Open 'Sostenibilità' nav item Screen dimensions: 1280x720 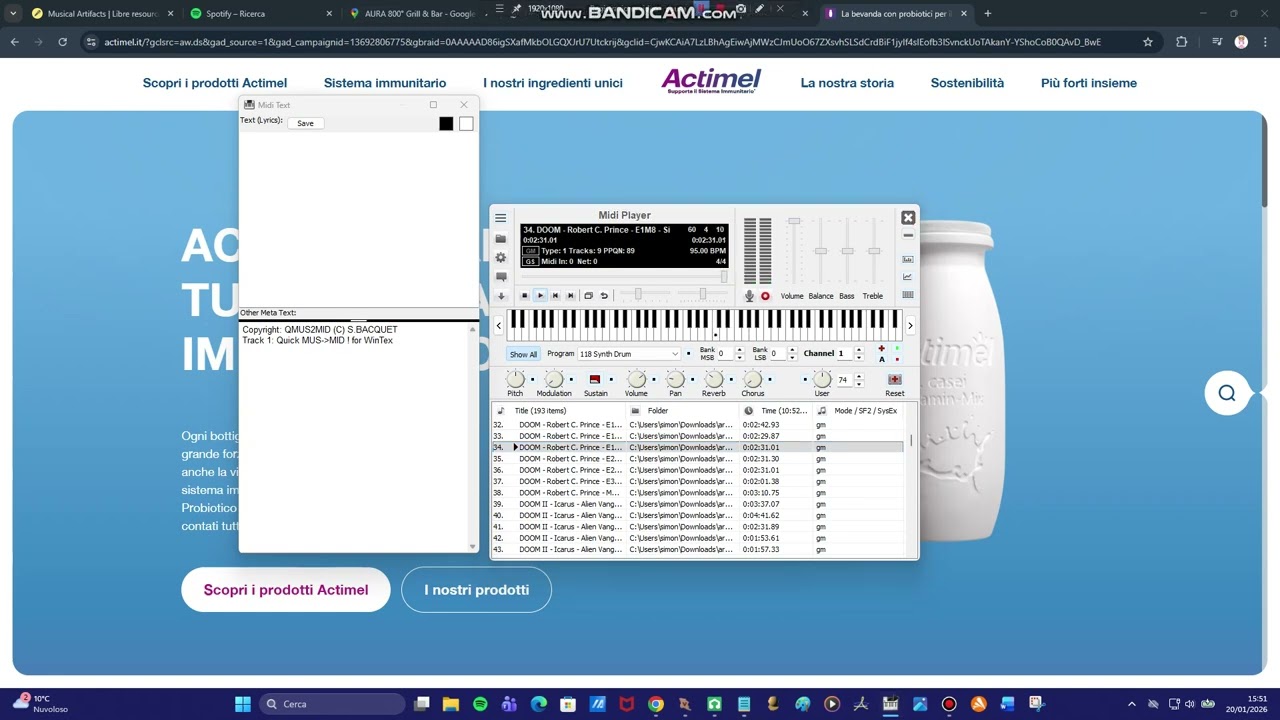point(967,83)
